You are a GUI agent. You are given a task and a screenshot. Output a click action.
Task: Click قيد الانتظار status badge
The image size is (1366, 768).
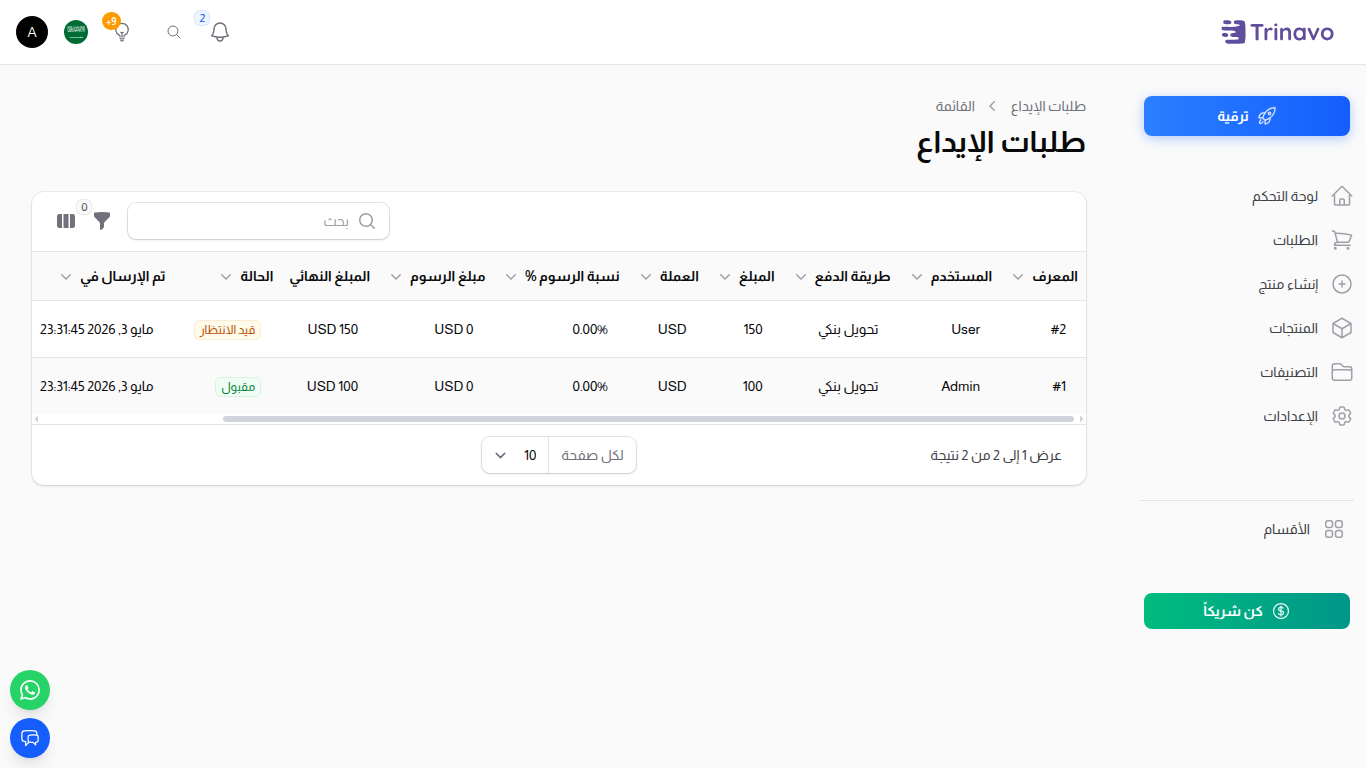tap(227, 330)
